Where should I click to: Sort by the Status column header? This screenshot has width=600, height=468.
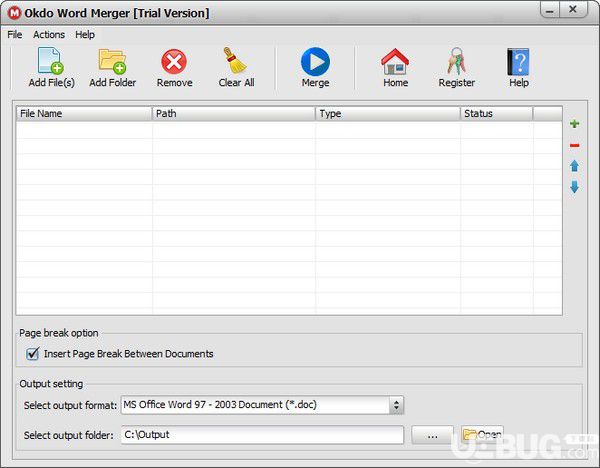point(496,114)
